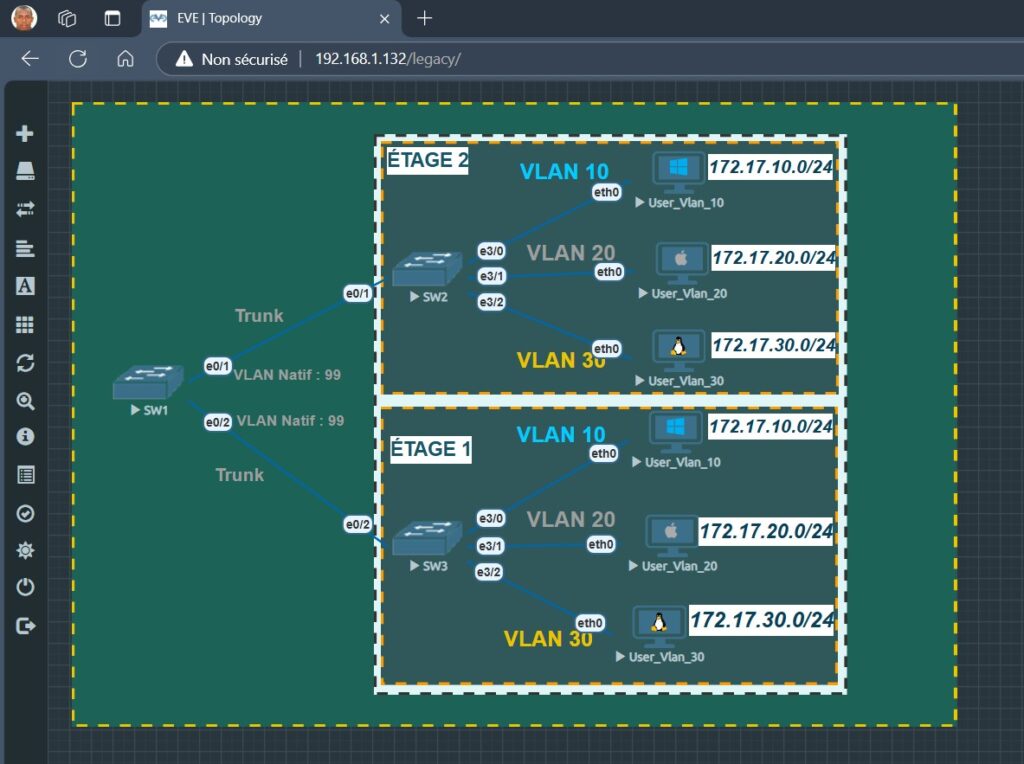Log out using the exit arrow icon
1024x764 pixels.
coord(25,626)
